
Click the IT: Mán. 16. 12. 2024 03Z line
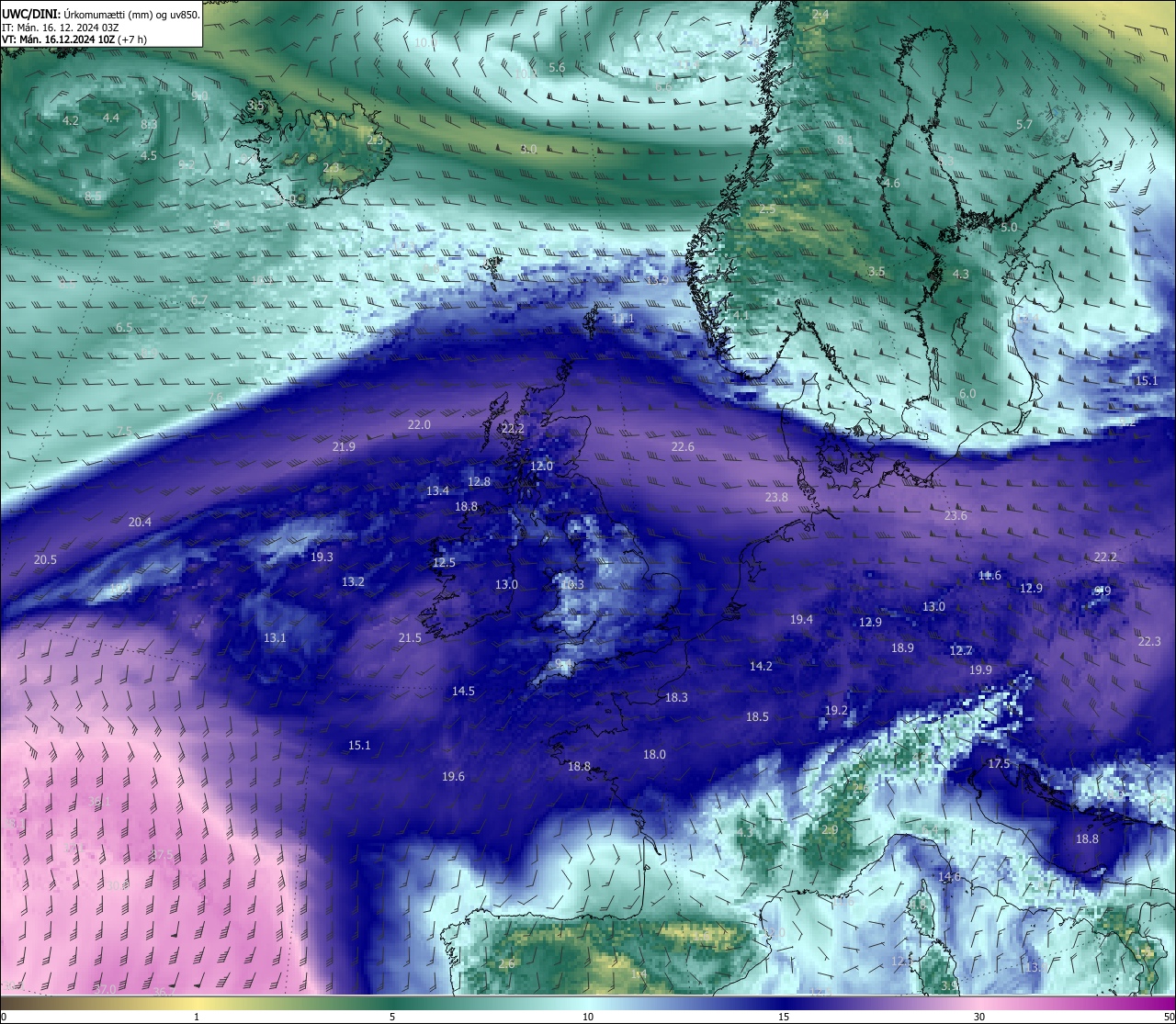60,28
